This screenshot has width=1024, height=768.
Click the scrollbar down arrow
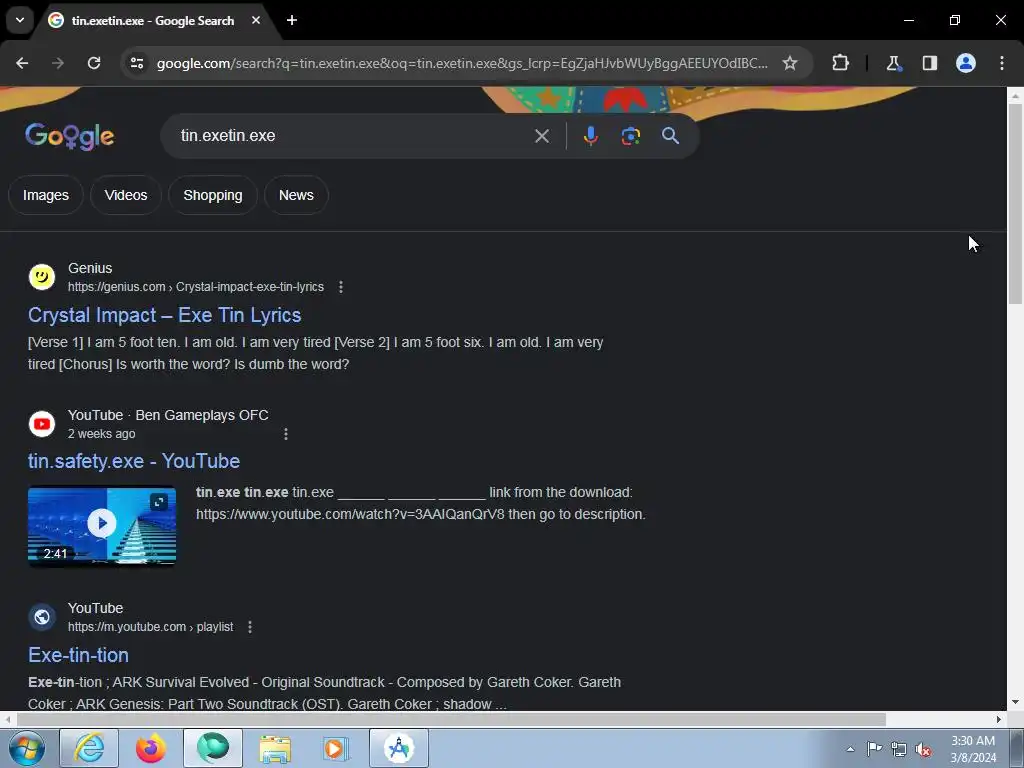tap(1015, 703)
